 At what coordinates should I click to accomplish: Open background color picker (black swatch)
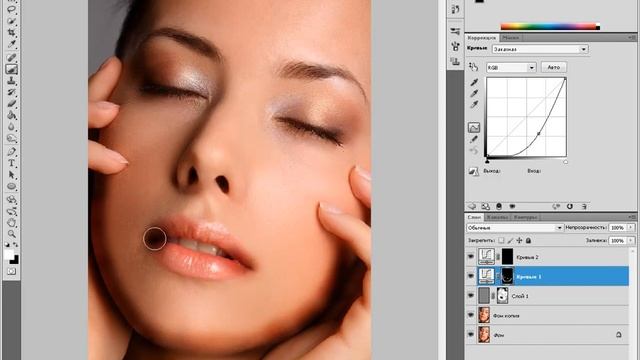pos(15,260)
